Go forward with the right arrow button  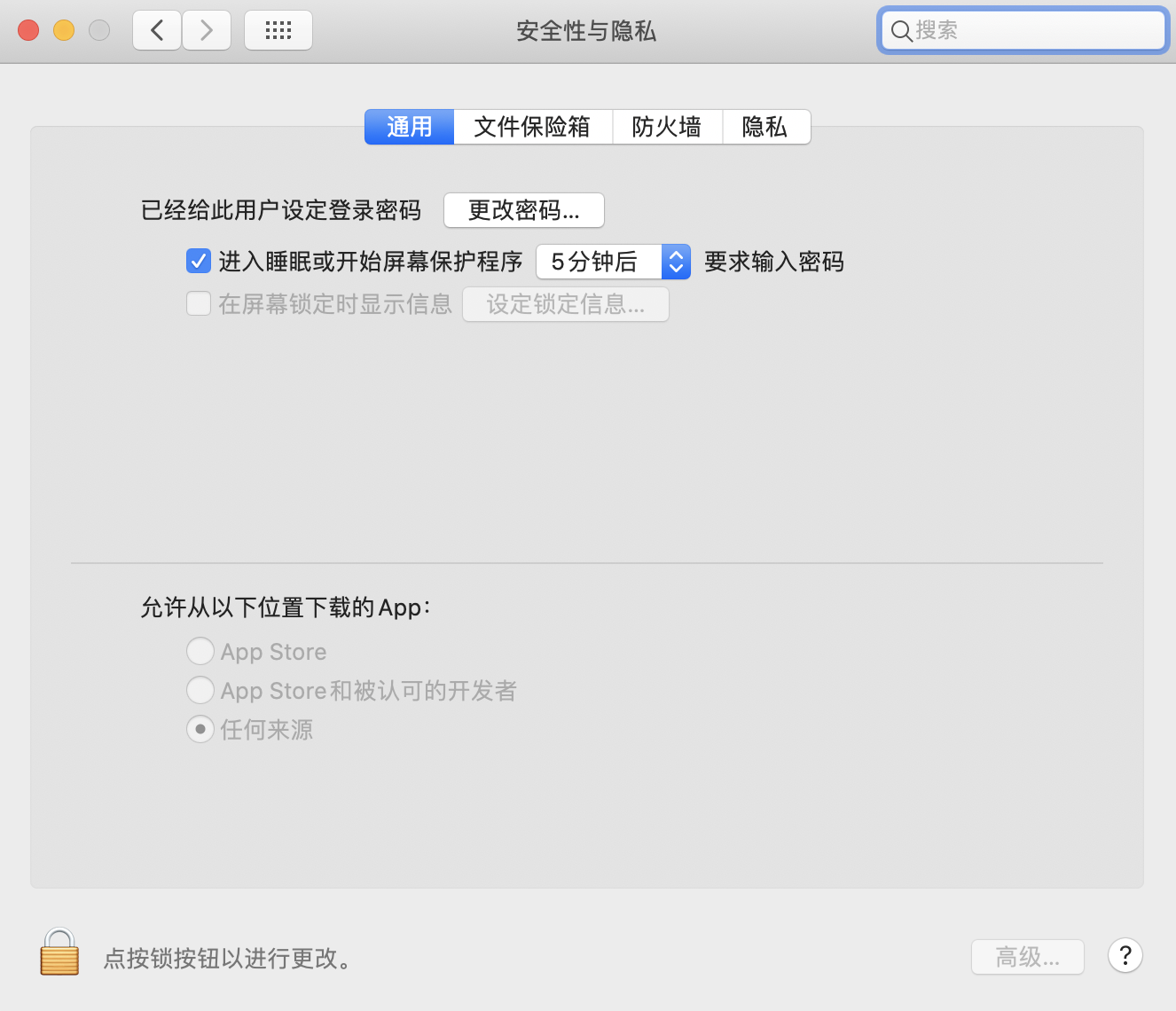click(207, 30)
